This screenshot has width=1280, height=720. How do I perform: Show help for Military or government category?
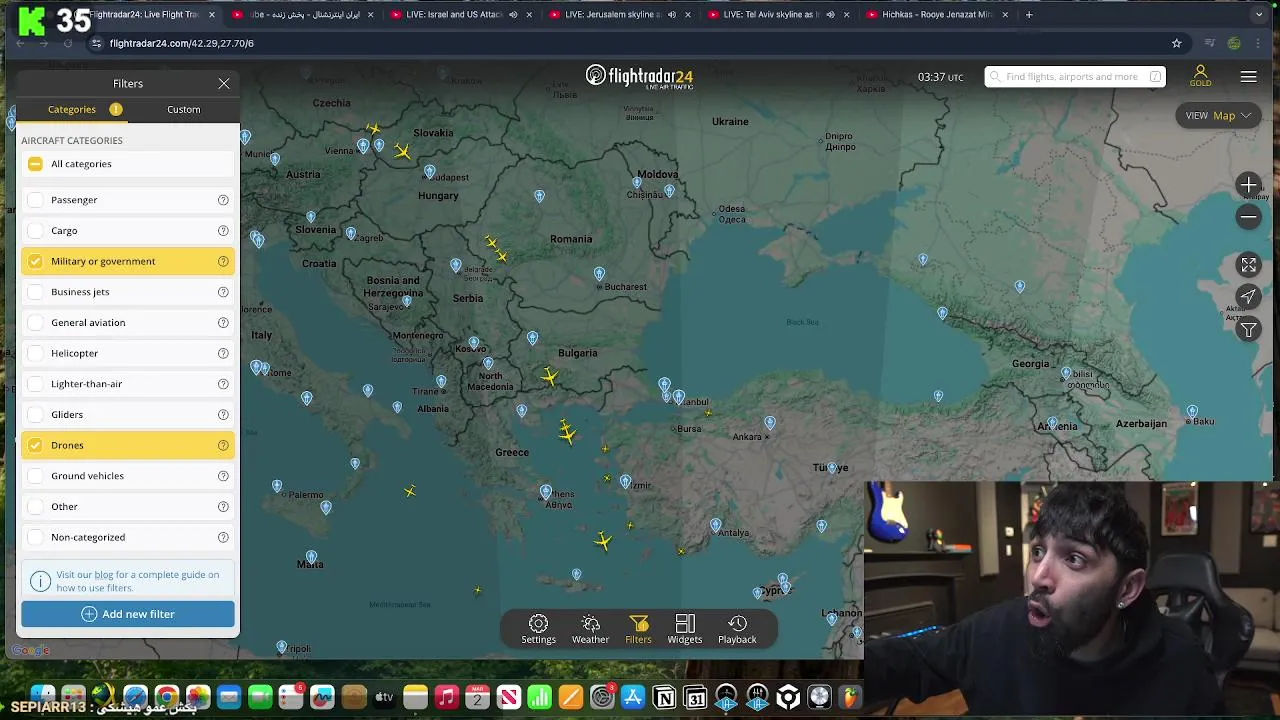click(x=223, y=261)
